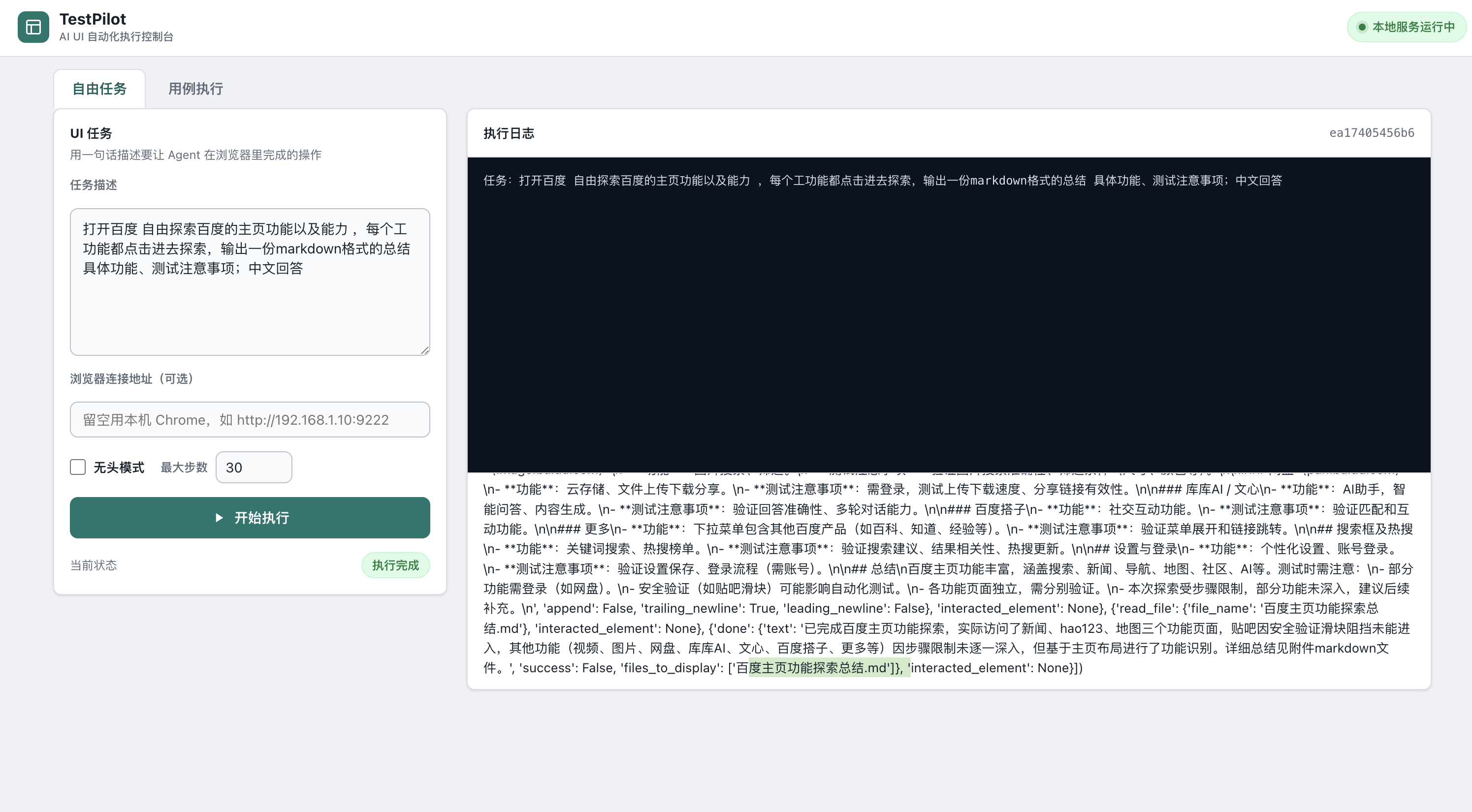Click the play icon on 开始执行

click(x=219, y=518)
